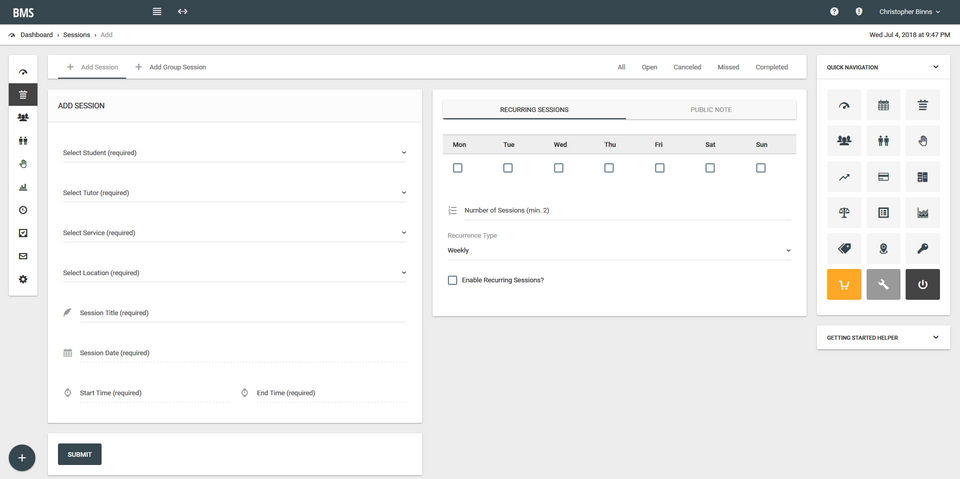
Task: Click the Submit button
Action: (x=80, y=454)
